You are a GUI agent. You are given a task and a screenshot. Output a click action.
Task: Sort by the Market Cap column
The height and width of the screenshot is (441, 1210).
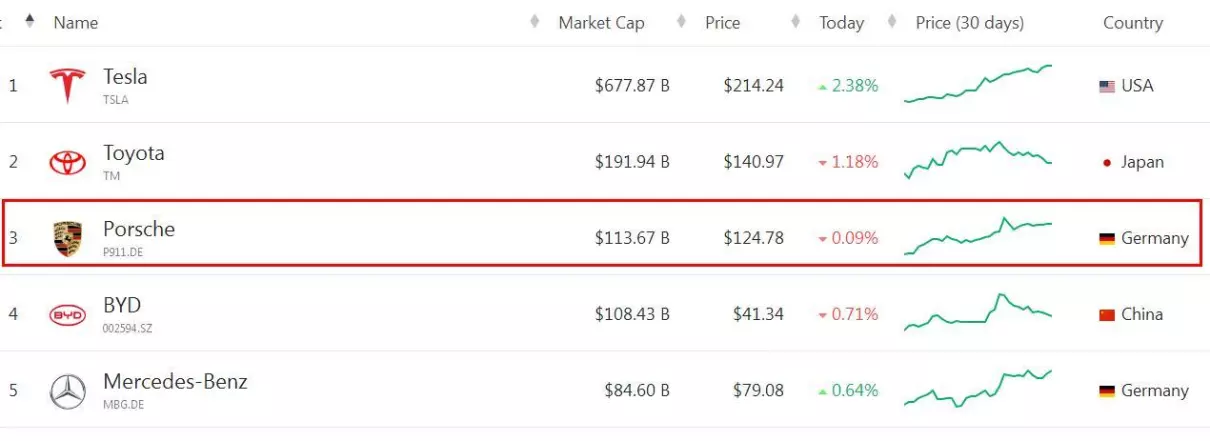(x=601, y=22)
